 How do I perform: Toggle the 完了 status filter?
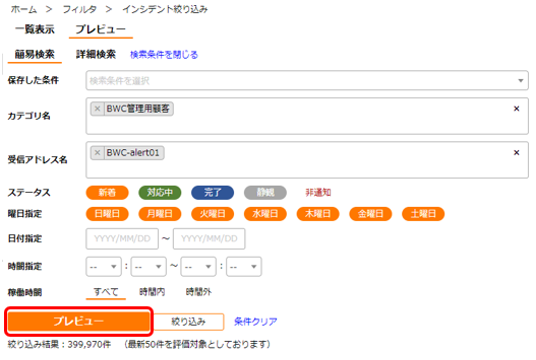pyautogui.click(x=213, y=192)
